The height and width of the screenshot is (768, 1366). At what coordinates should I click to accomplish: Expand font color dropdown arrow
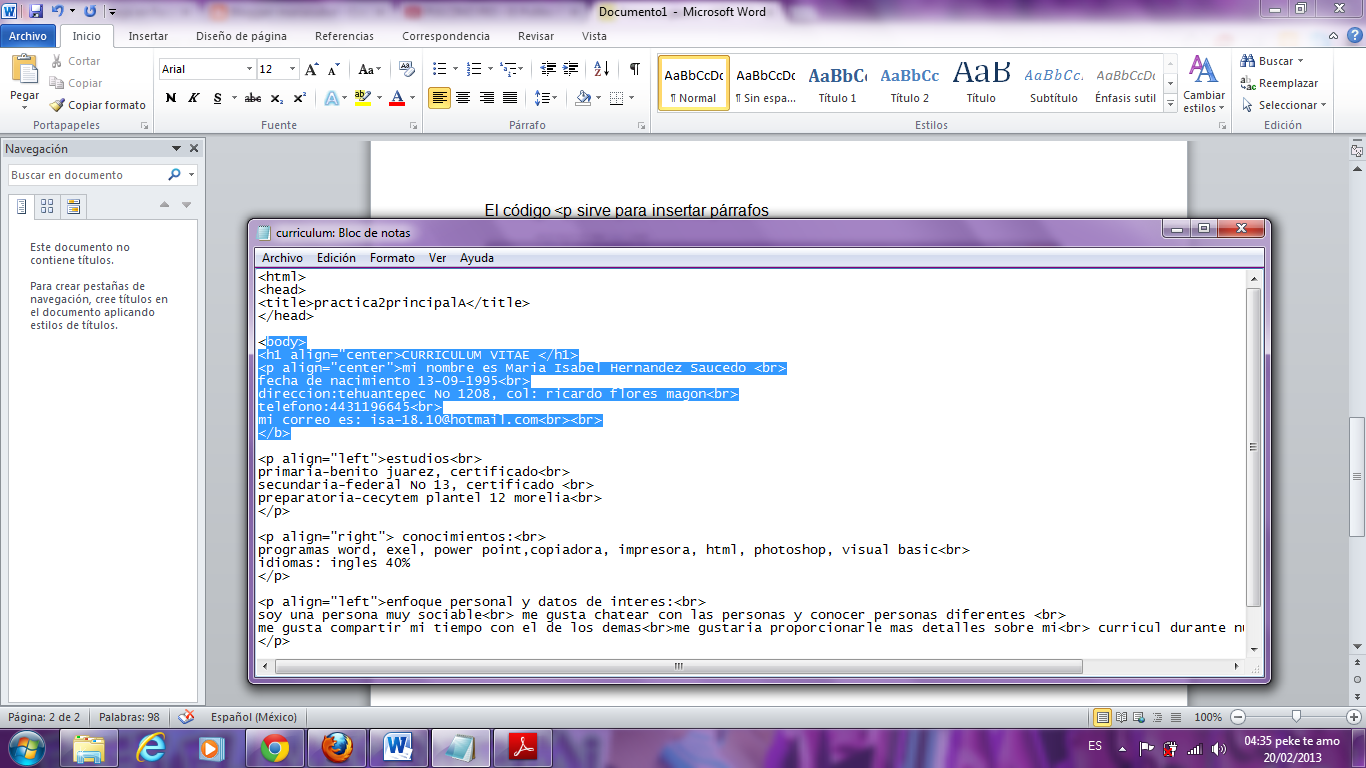point(413,98)
